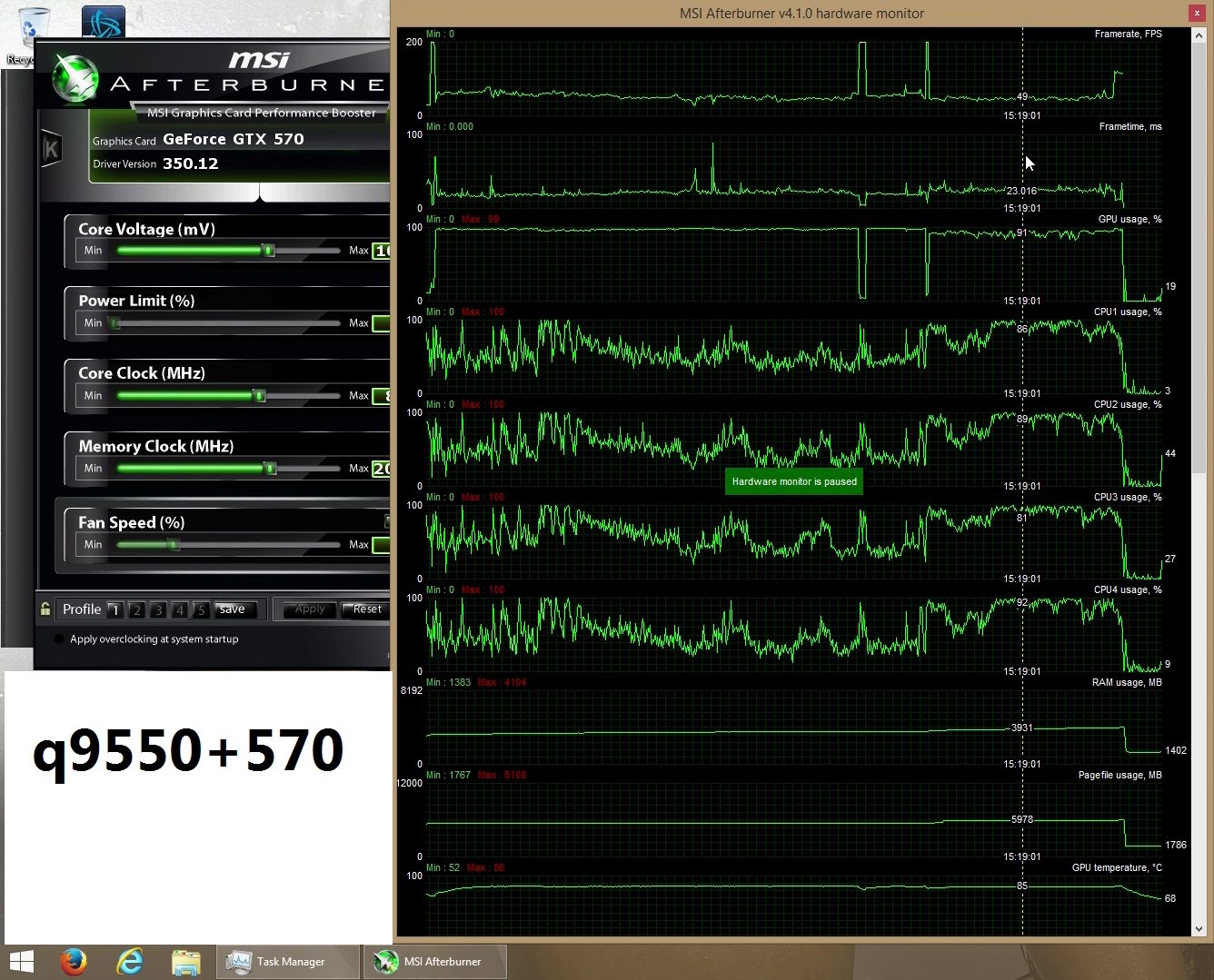Screen dimensions: 1214x980
Task: Click the 'Hardware monitor is paused' tooltip
Action: 794,482
